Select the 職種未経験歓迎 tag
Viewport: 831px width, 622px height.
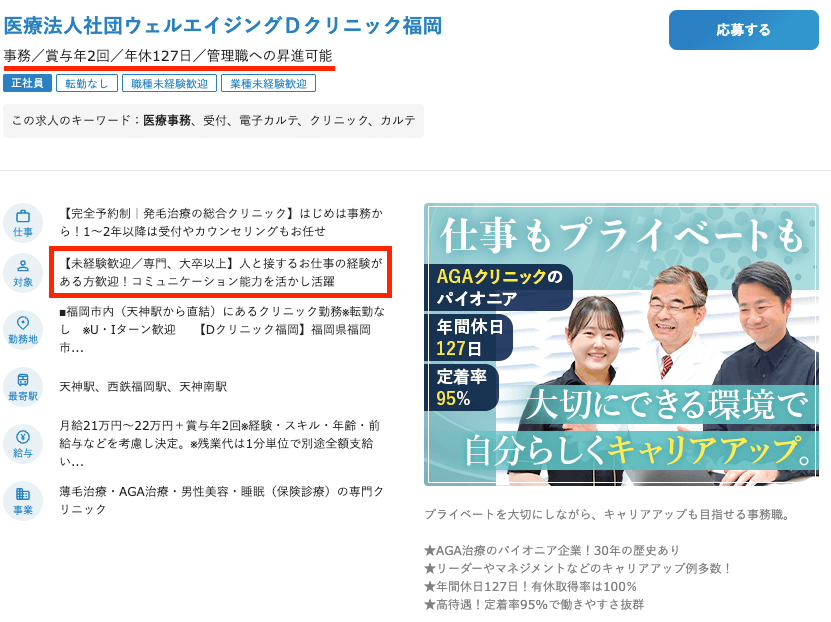170,83
